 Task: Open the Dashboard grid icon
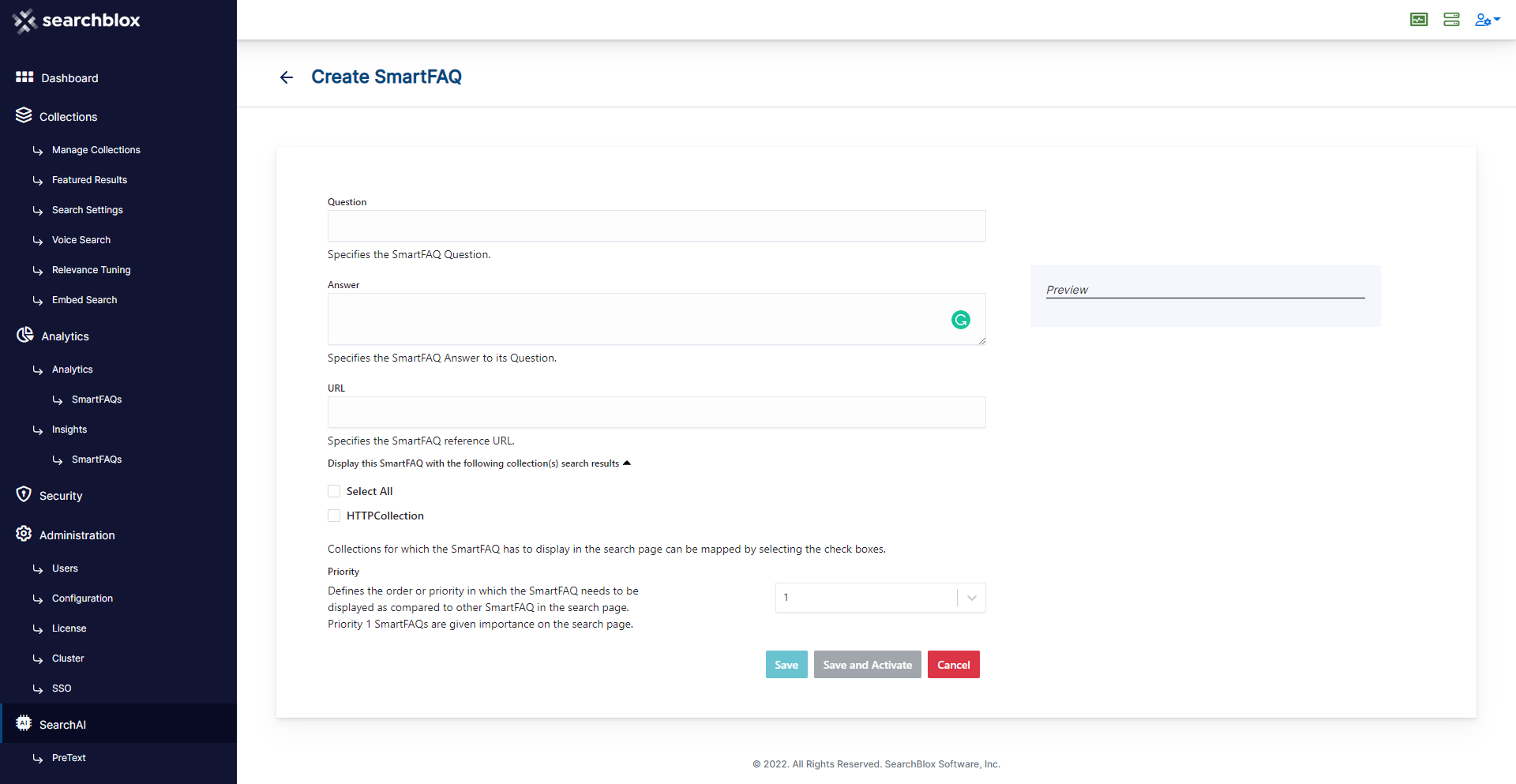click(24, 77)
